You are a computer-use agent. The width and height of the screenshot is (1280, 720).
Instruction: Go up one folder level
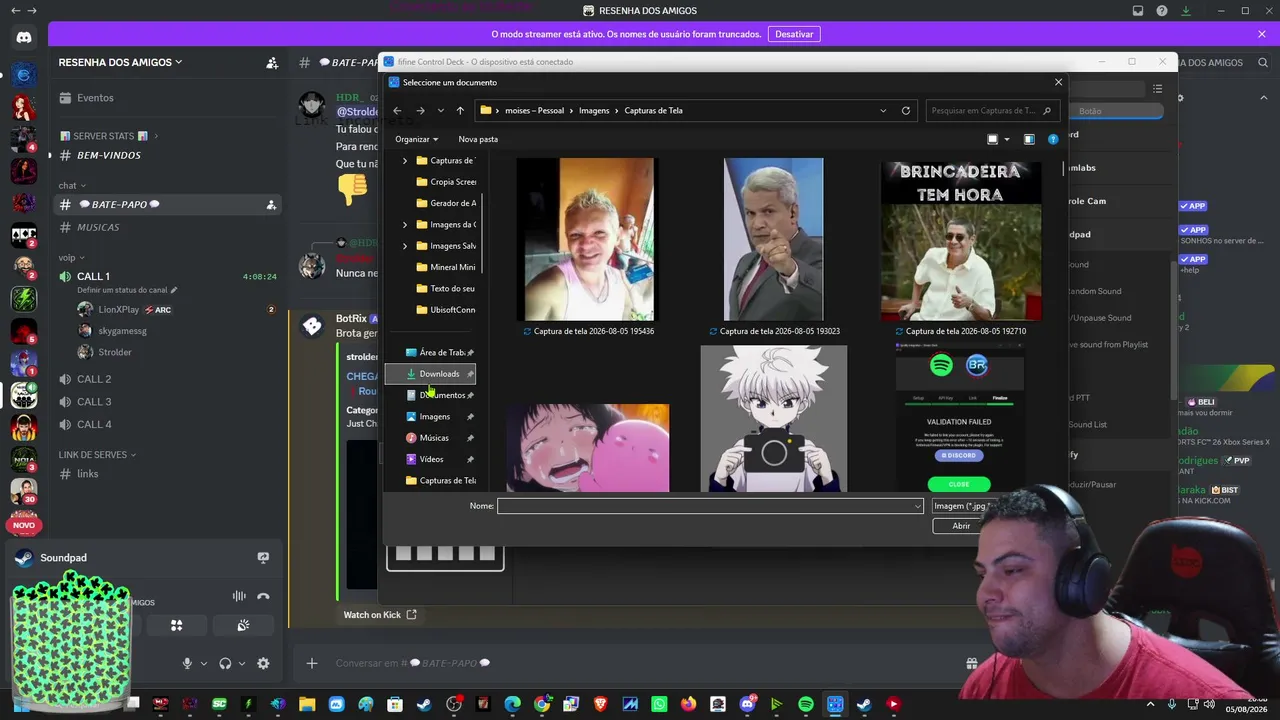pos(460,111)
